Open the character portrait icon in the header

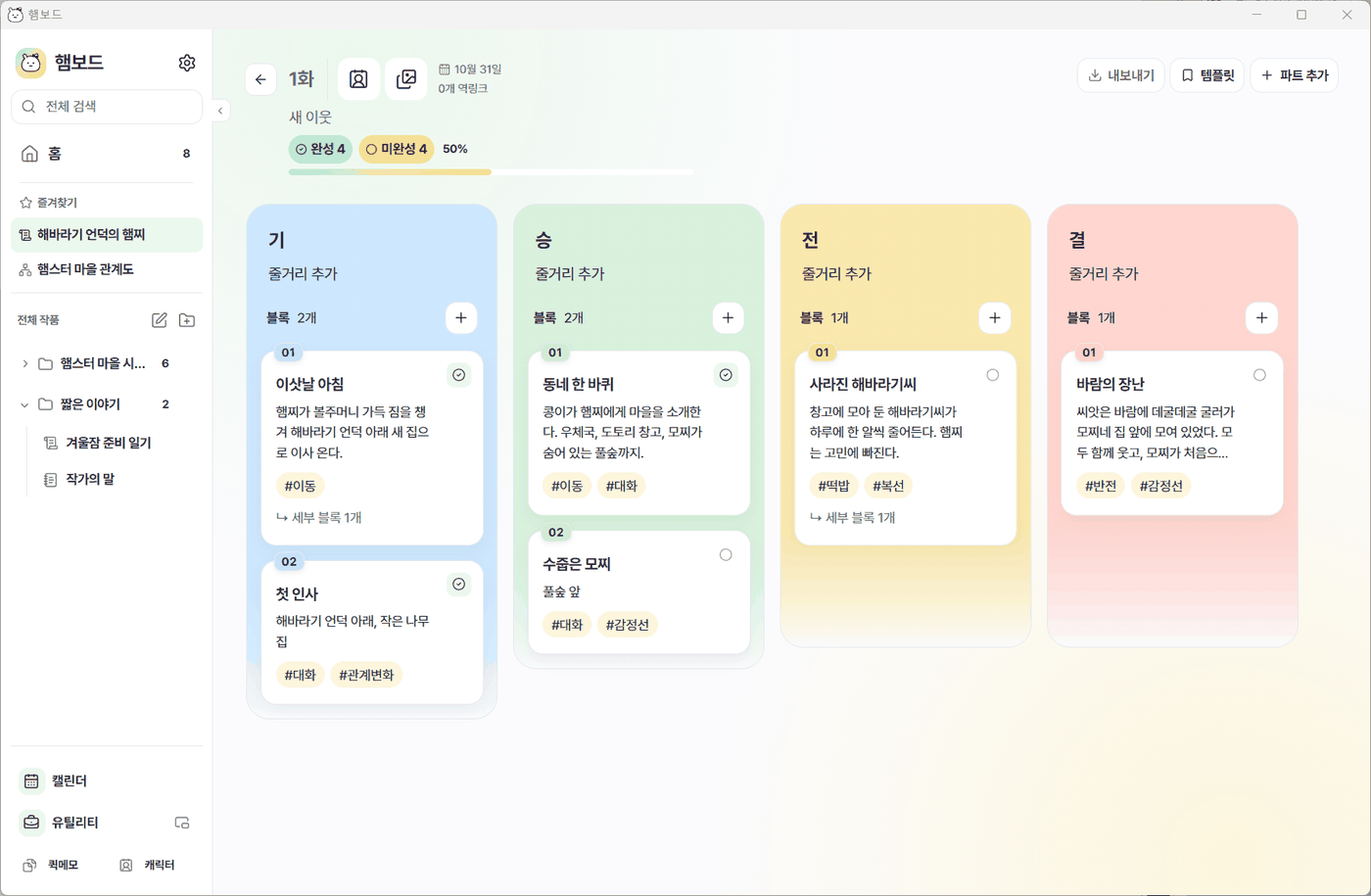point(358,79)
